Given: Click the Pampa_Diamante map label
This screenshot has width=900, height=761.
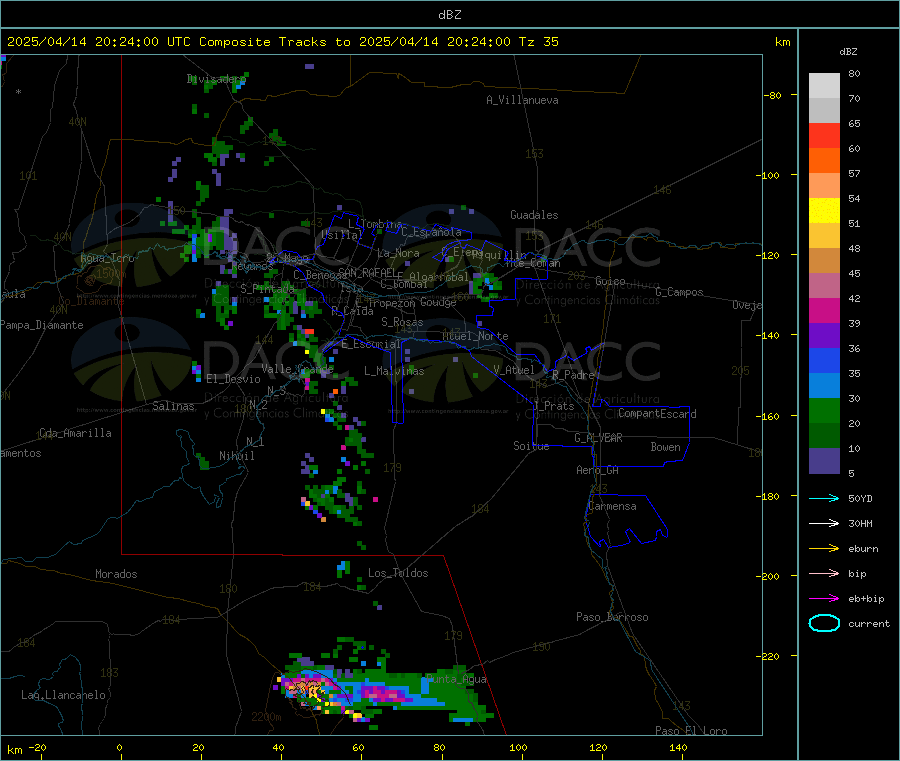Looking at the screenshot, I should click(42, 325).
